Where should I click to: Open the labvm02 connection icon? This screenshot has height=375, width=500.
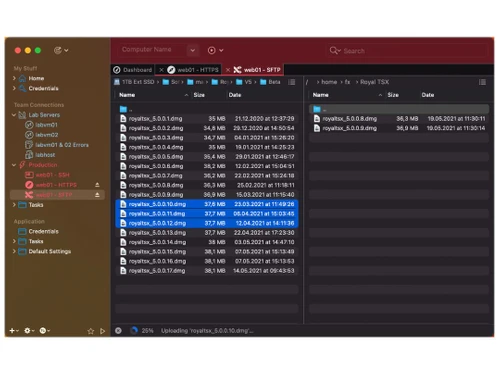tap(29, 135)
